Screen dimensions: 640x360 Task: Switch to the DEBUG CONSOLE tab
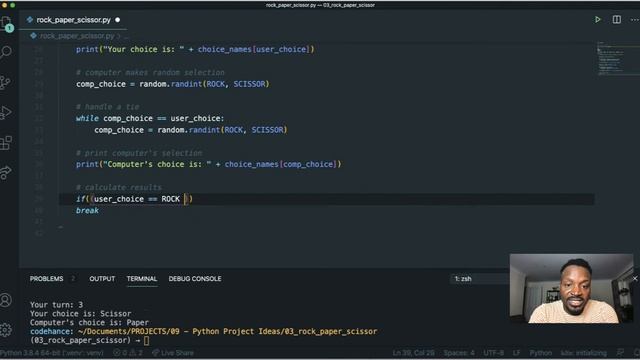(195, 279)
